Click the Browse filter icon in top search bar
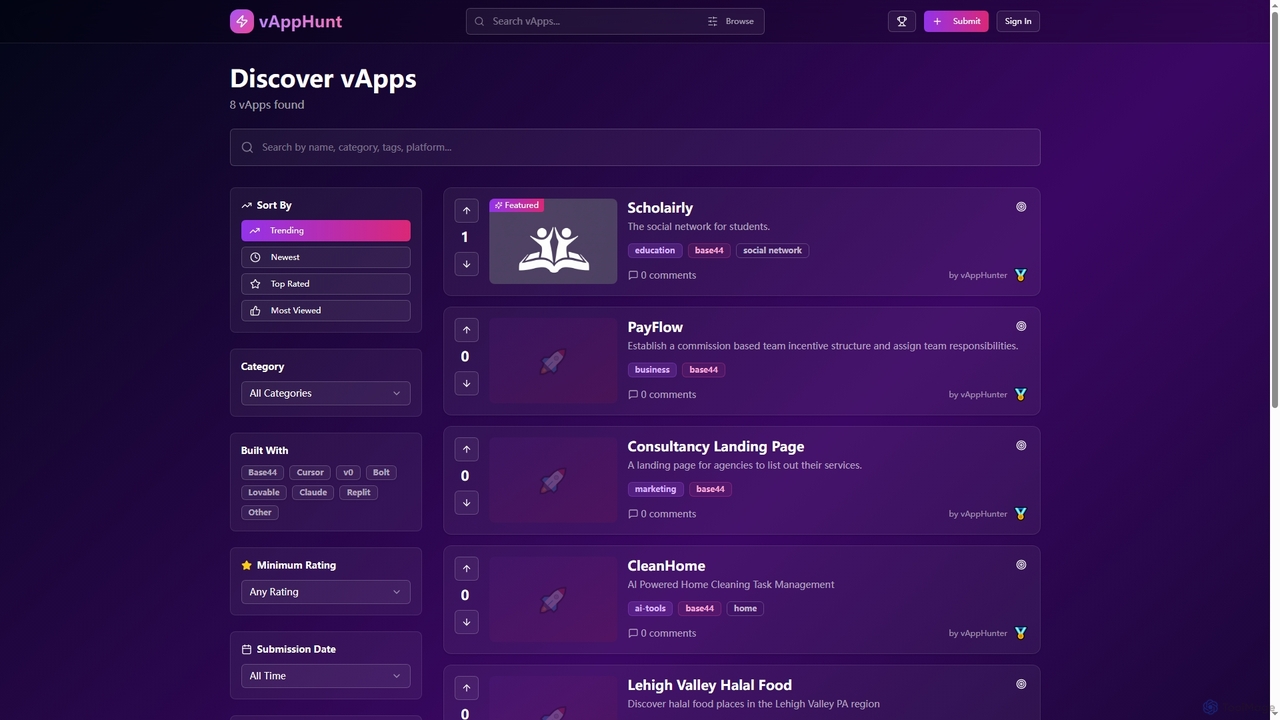The width and height of the screenshot is (1280, 720). pyautogui.click(x=713, y=21)
